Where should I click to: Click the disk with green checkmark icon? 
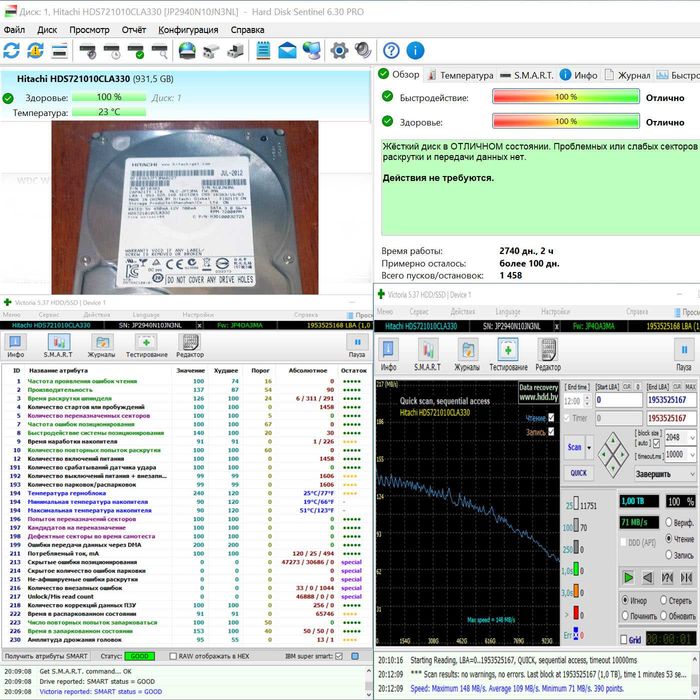tap(136, 50)
